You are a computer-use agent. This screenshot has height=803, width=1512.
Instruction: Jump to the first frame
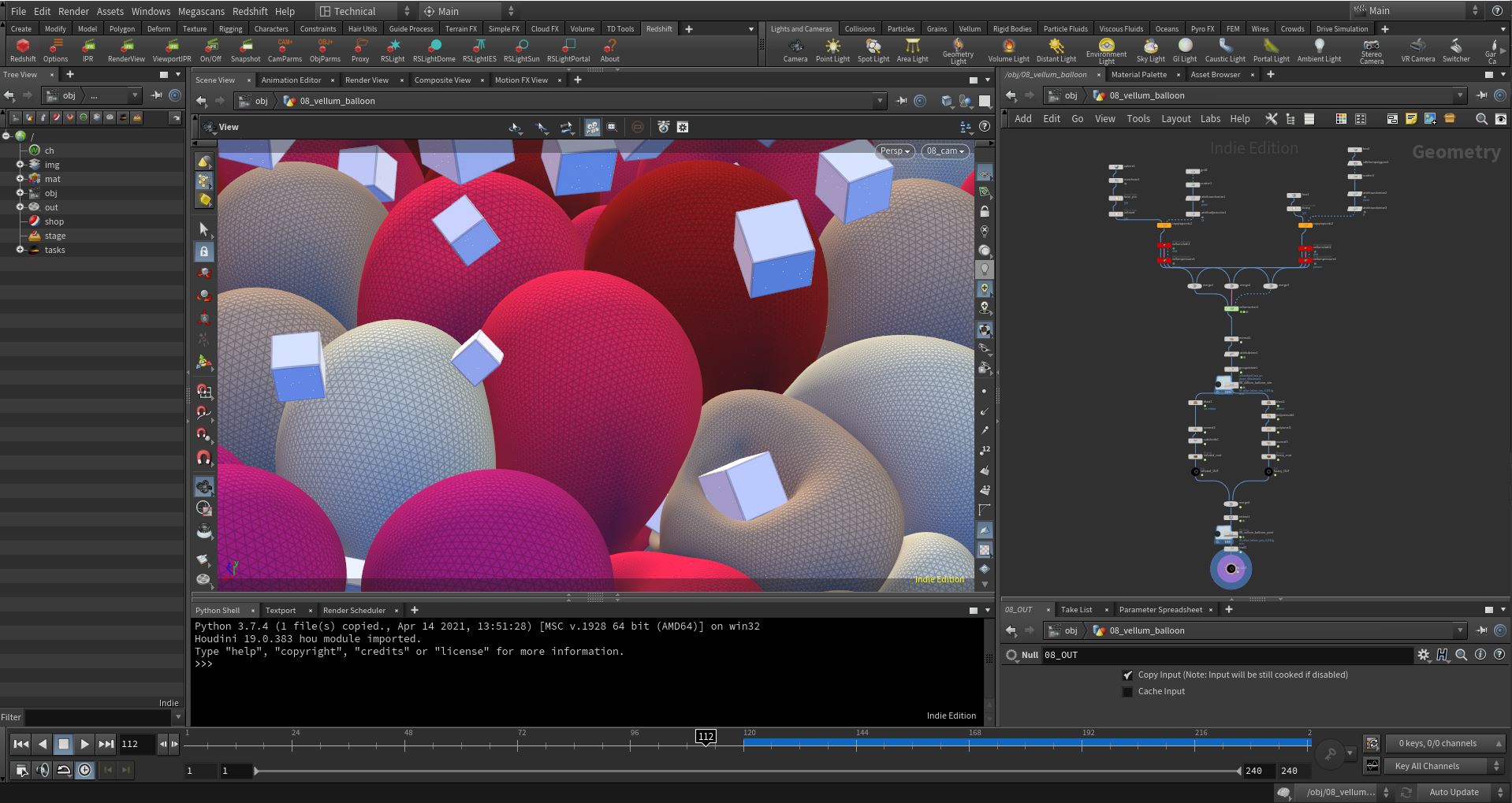coord(21,744)
